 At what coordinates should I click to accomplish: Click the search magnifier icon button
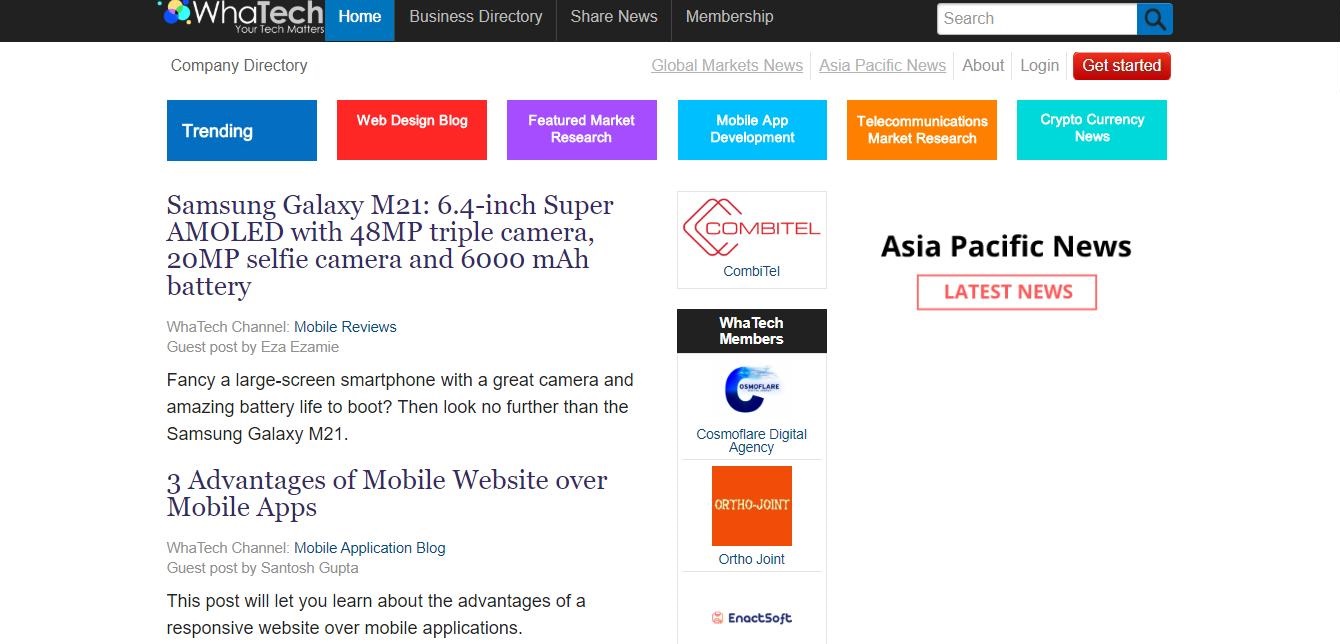point(1155,19)
